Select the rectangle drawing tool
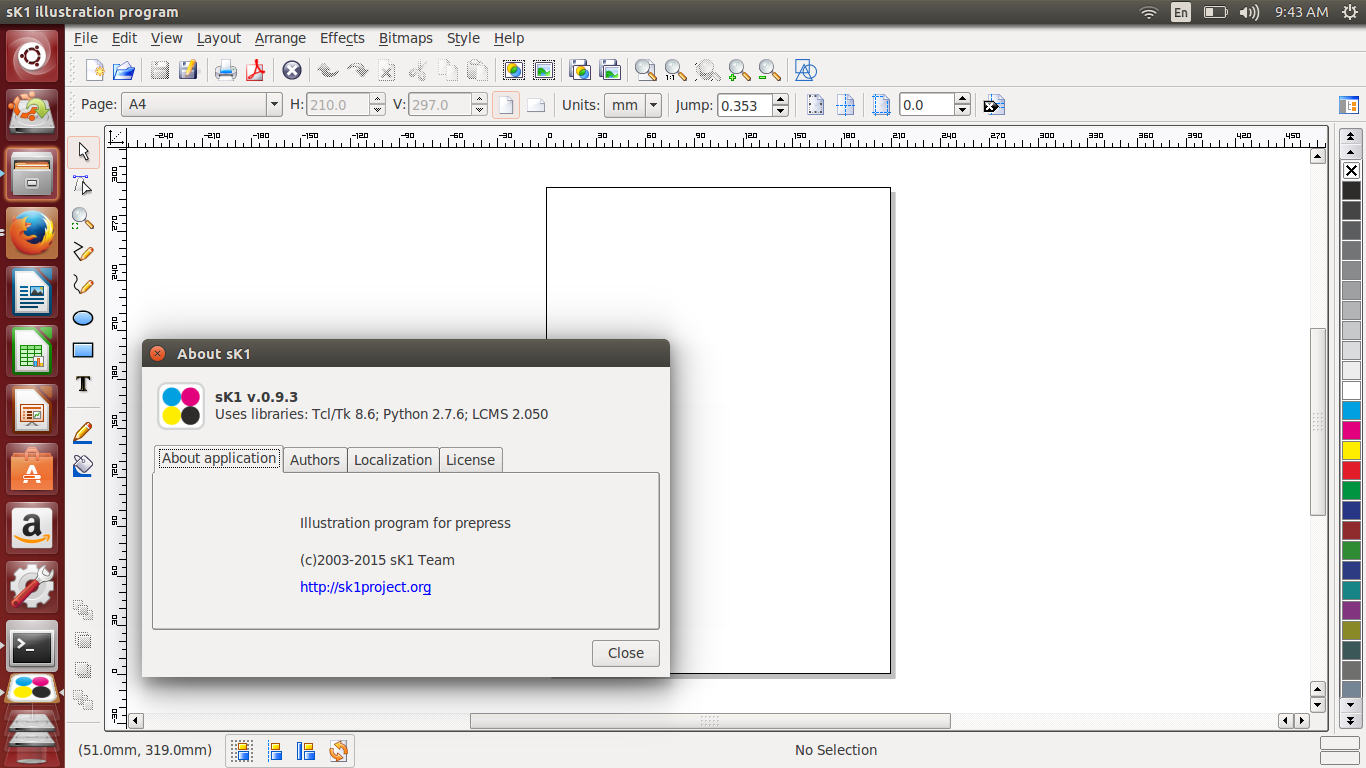 point(83,351)
